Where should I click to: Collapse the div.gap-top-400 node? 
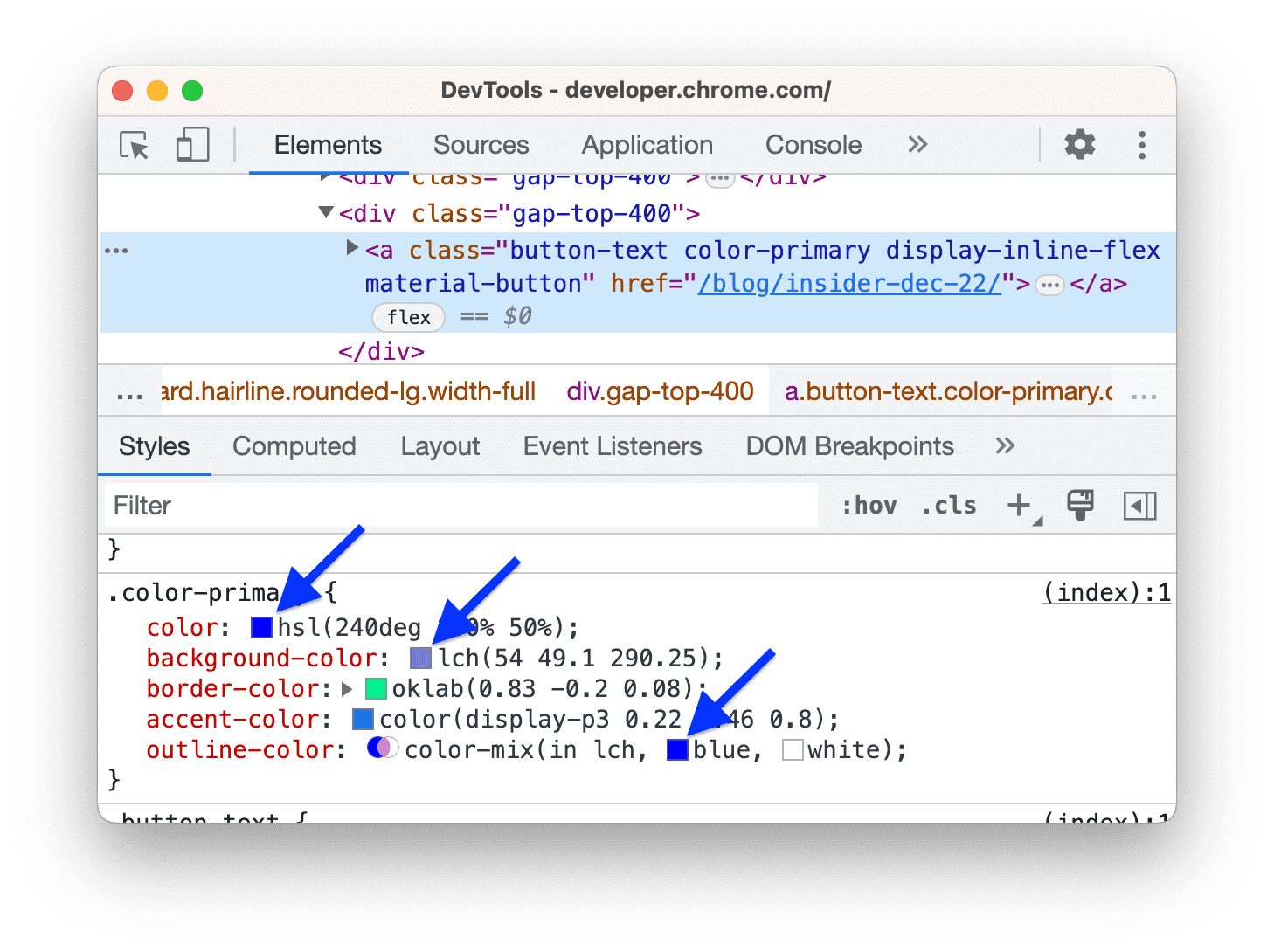pos(325,212)
